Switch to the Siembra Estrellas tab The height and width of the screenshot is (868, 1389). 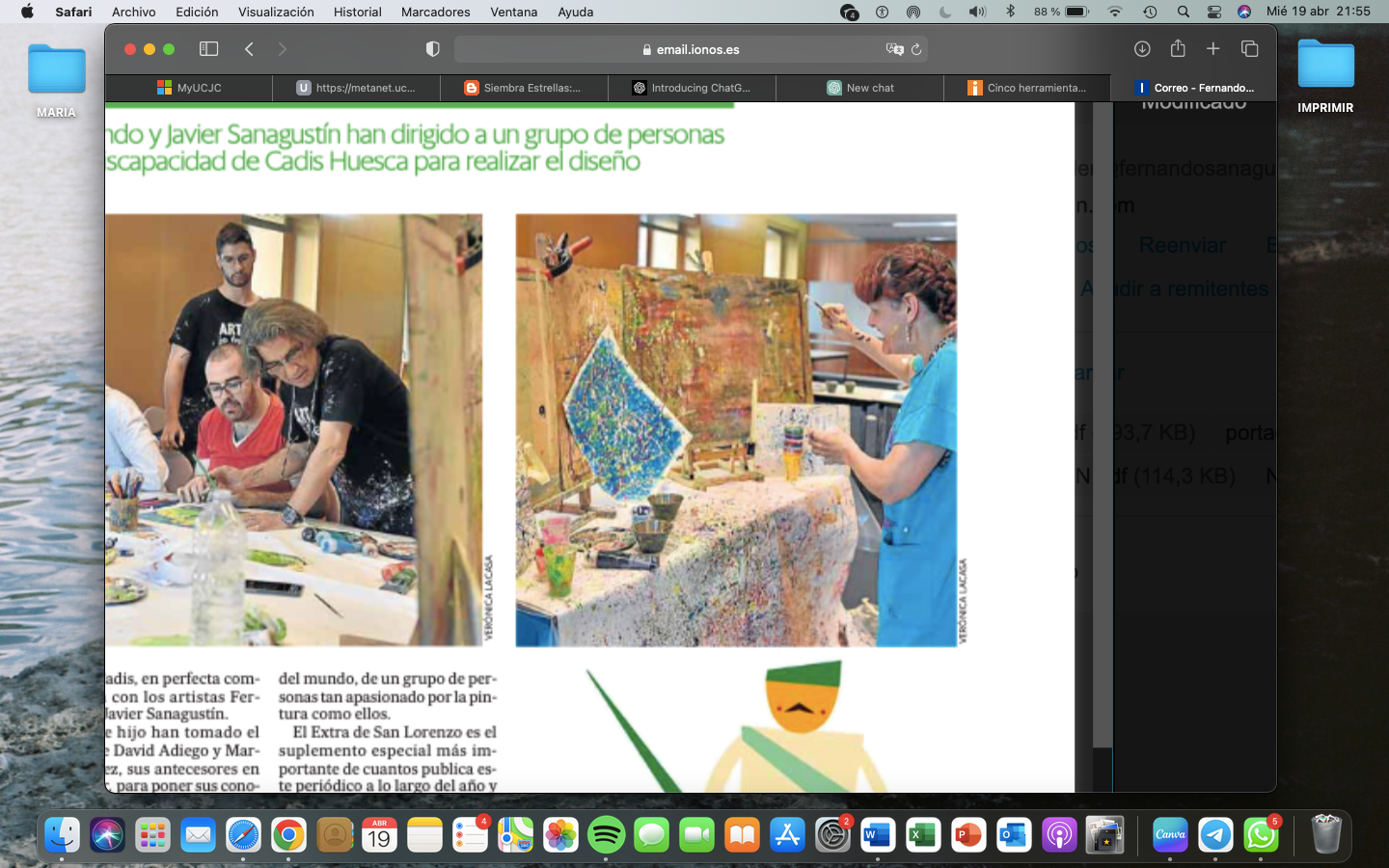(x=524, y=88)
